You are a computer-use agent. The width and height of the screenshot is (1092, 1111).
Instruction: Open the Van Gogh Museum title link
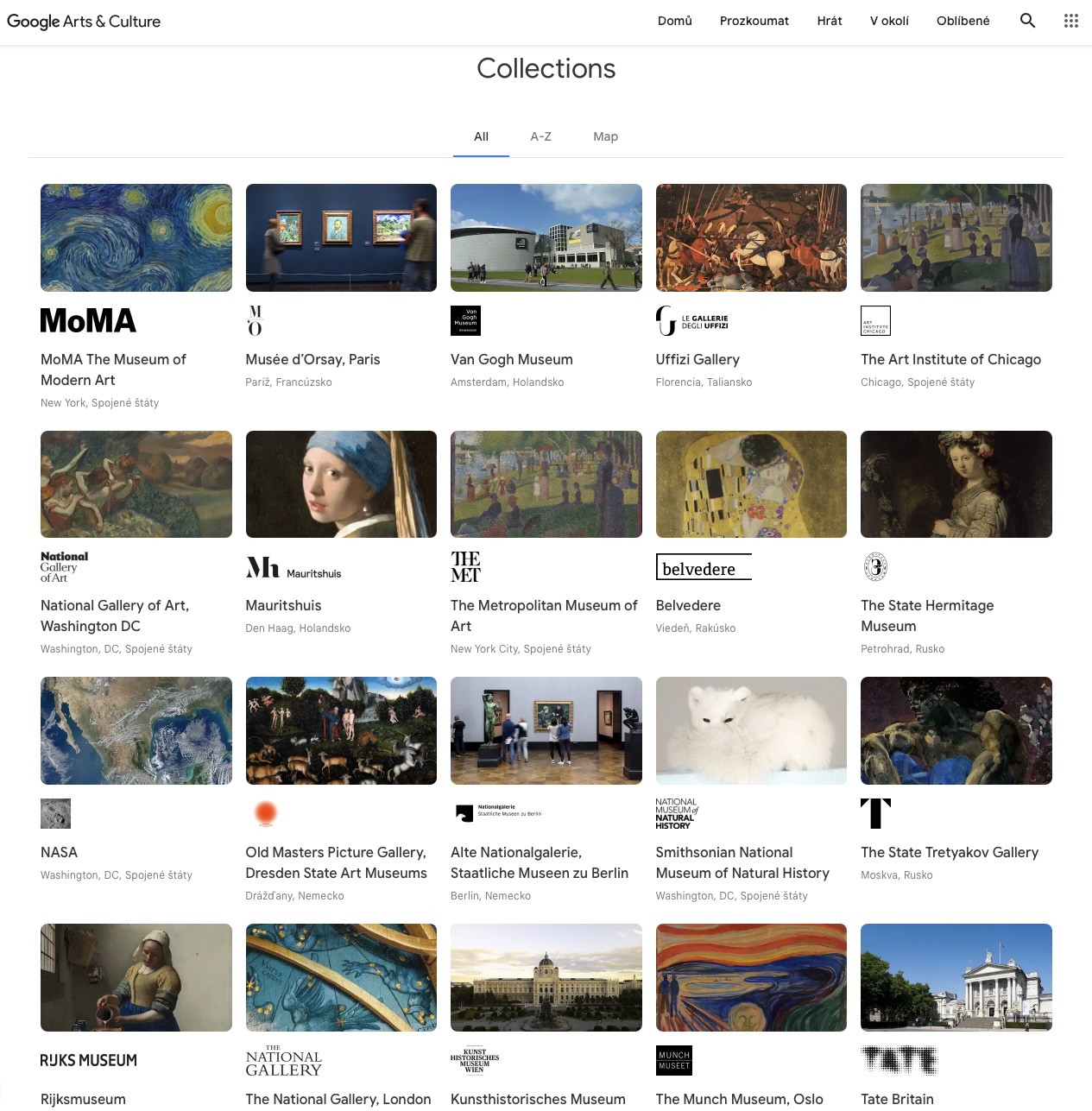(512, 359)
